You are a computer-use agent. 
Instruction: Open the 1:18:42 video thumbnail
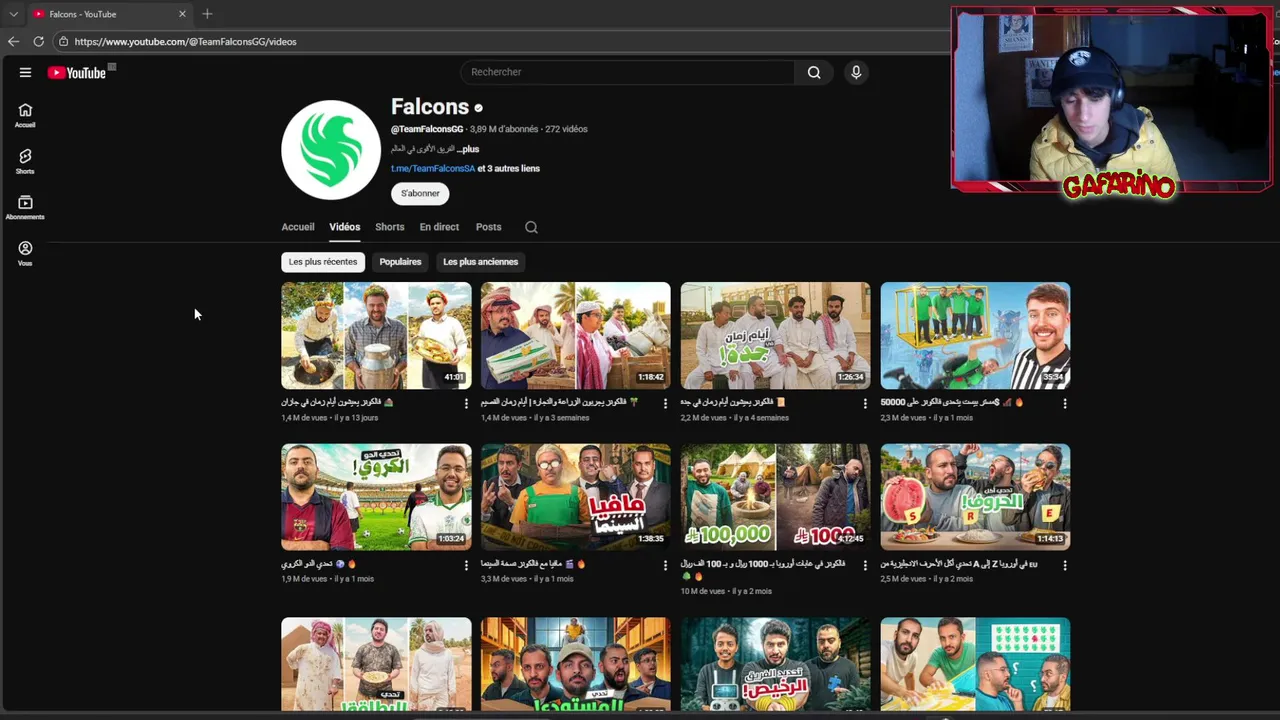pos(575,335)
